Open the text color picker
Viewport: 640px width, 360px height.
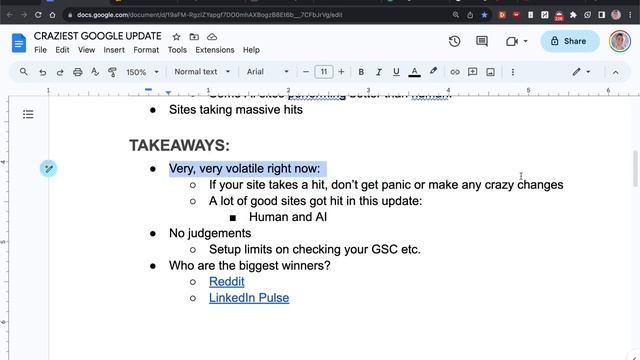[414, 72]
